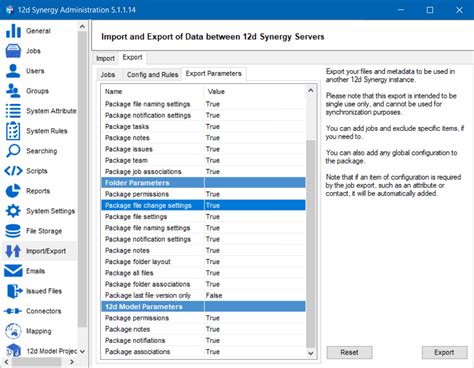Click the Scripts label in sidebar
Image resolution: width=474 pixels, height=368 pixels.
(x=37, y=171)
